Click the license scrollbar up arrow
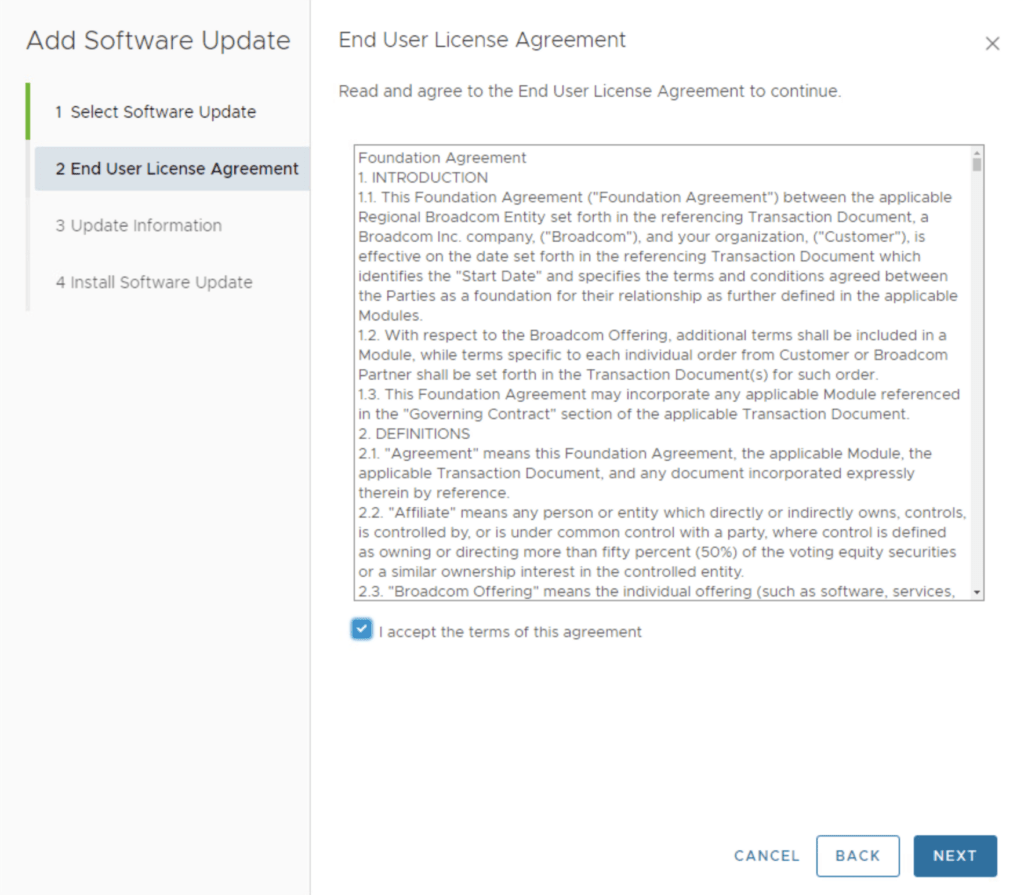1024x895 pixels. [977, 153]
